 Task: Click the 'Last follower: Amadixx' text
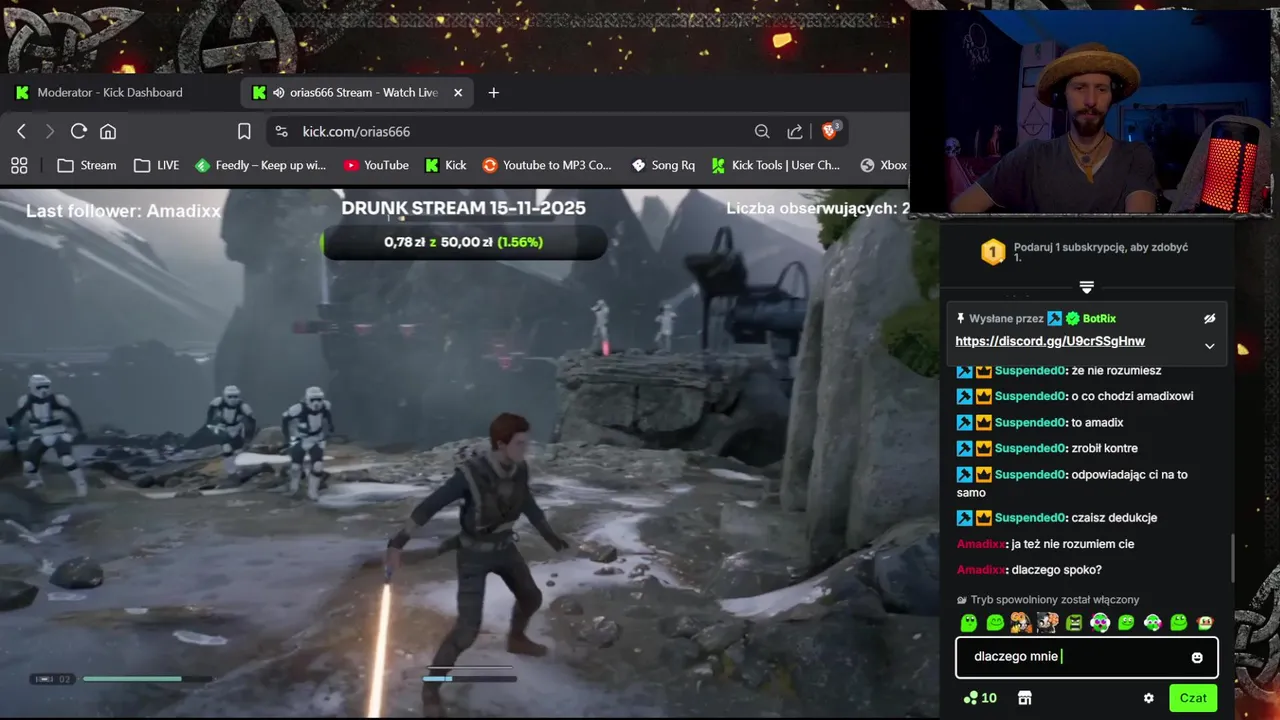123,211
